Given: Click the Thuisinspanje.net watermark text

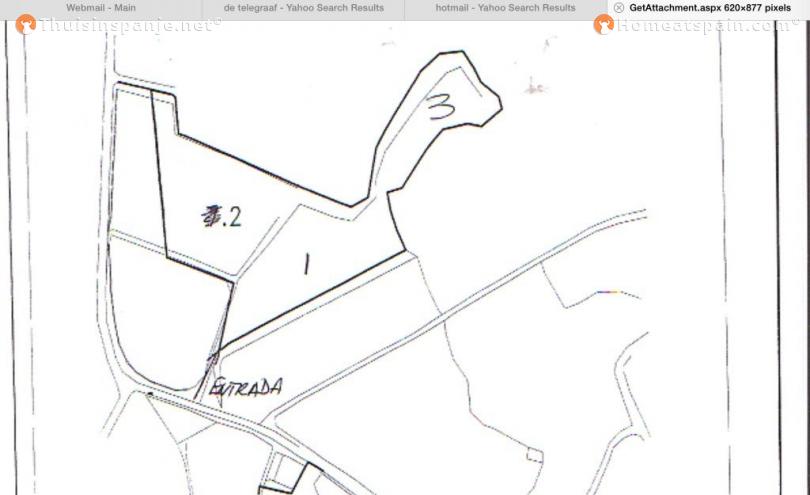Looking at the screenshot, I should (x=129, y=25).
